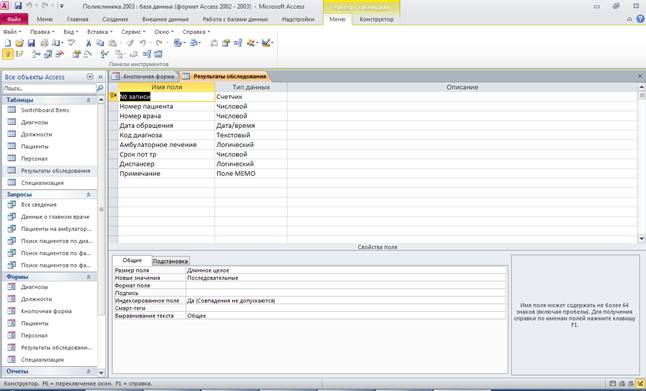Open the Специализация table in navigation pane

click(42, 183)
